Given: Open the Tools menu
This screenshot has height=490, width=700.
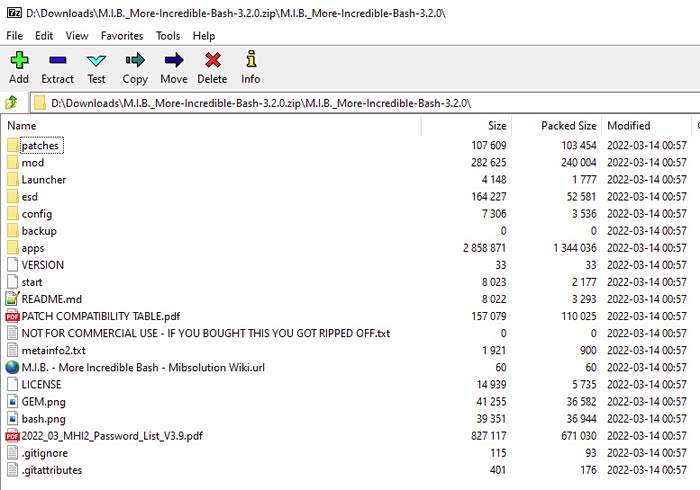Looking at the screenshot, I should click(167, 35).
